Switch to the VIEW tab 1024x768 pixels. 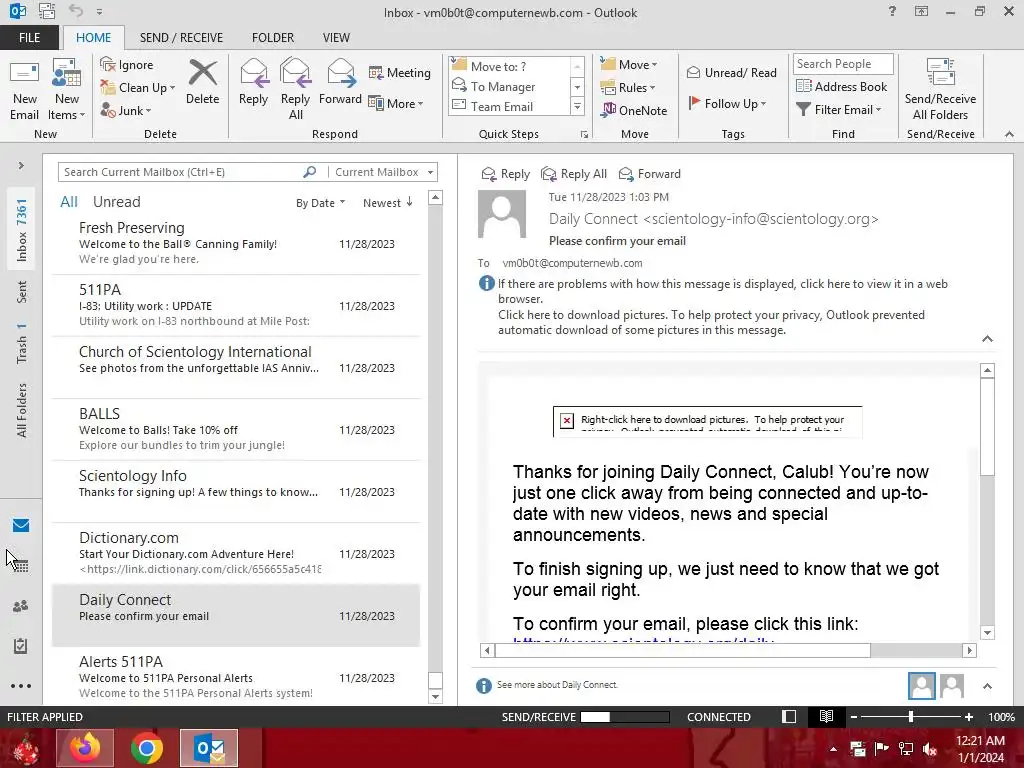(x=336, y=37)
